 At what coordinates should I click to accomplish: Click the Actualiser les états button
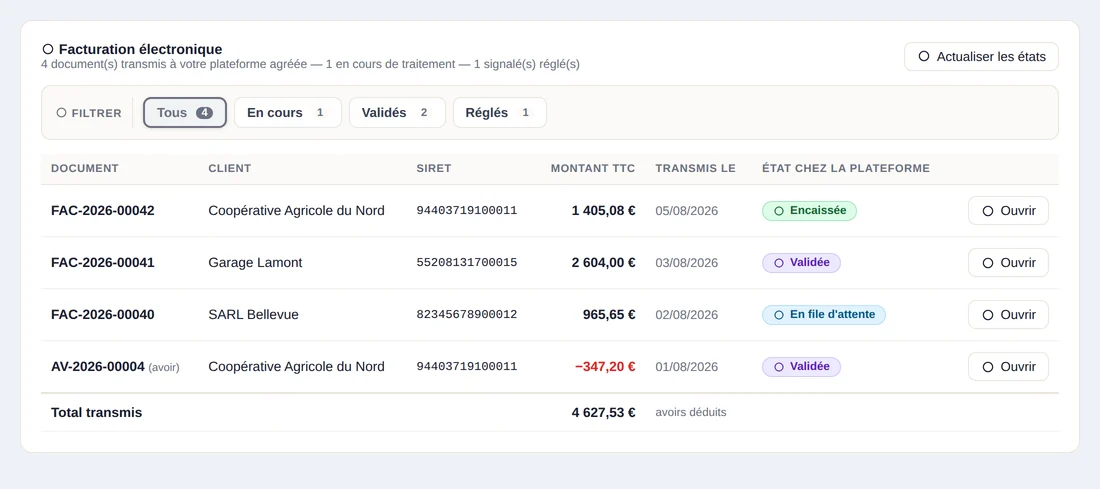click(x=981, y=57)
